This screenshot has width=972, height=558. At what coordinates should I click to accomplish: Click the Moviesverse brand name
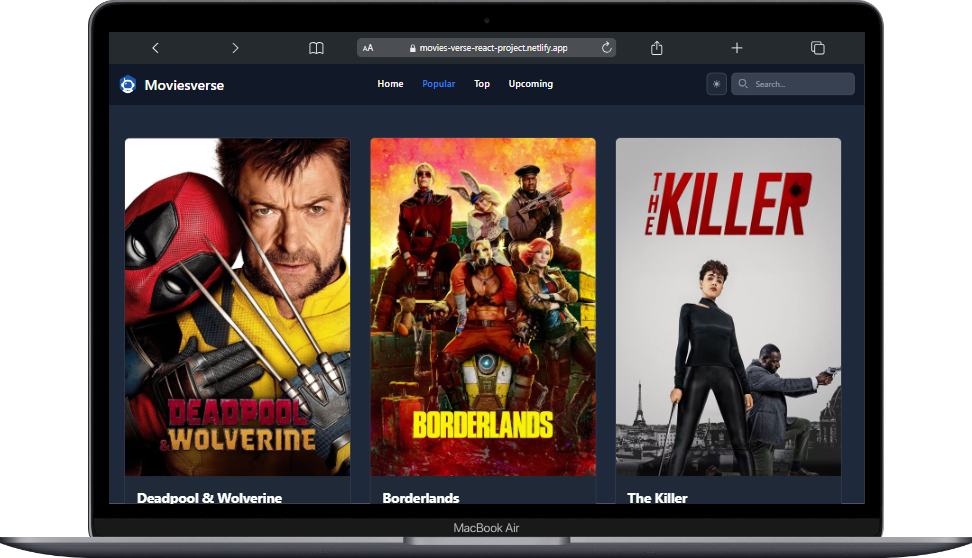click(184, 86)
